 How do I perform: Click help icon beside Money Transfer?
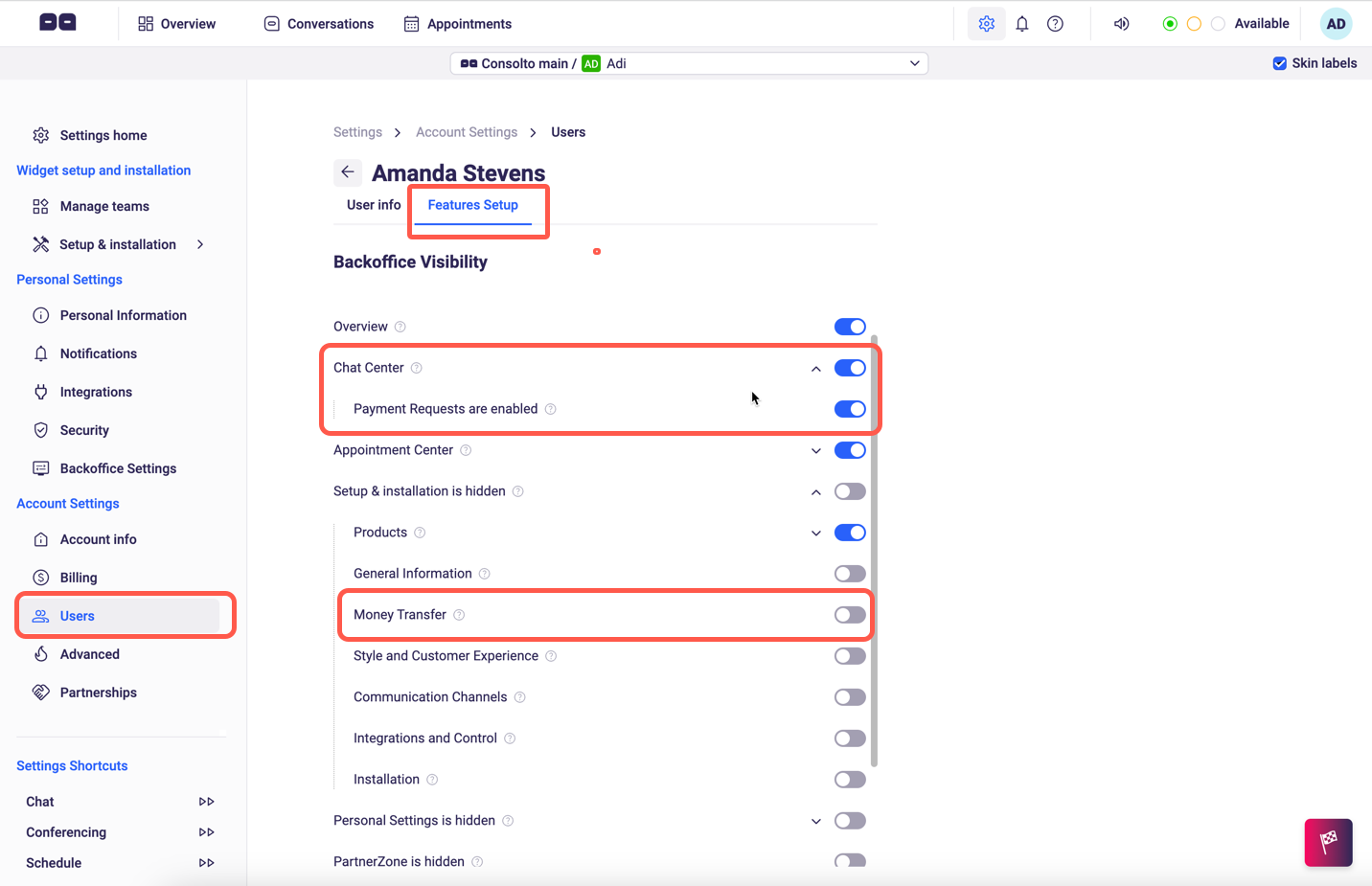(x=459, y=615)
